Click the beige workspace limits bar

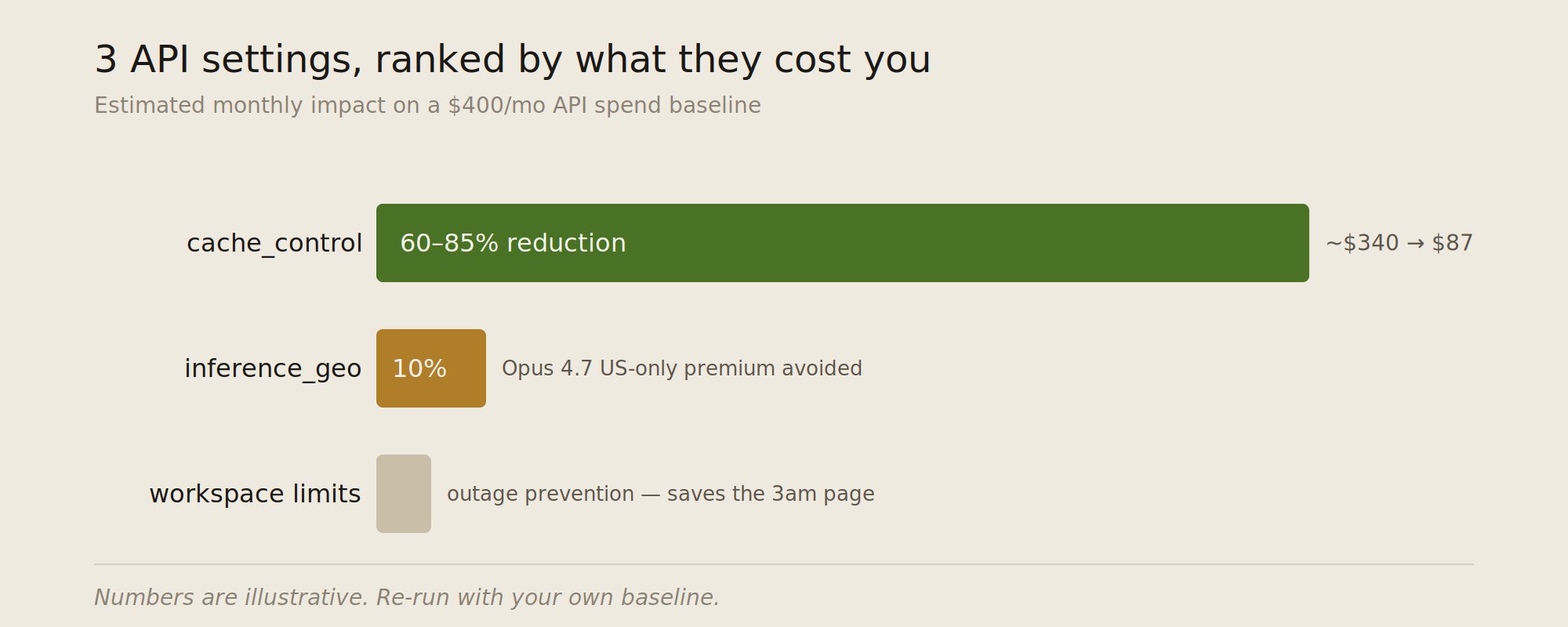(404, 494)
